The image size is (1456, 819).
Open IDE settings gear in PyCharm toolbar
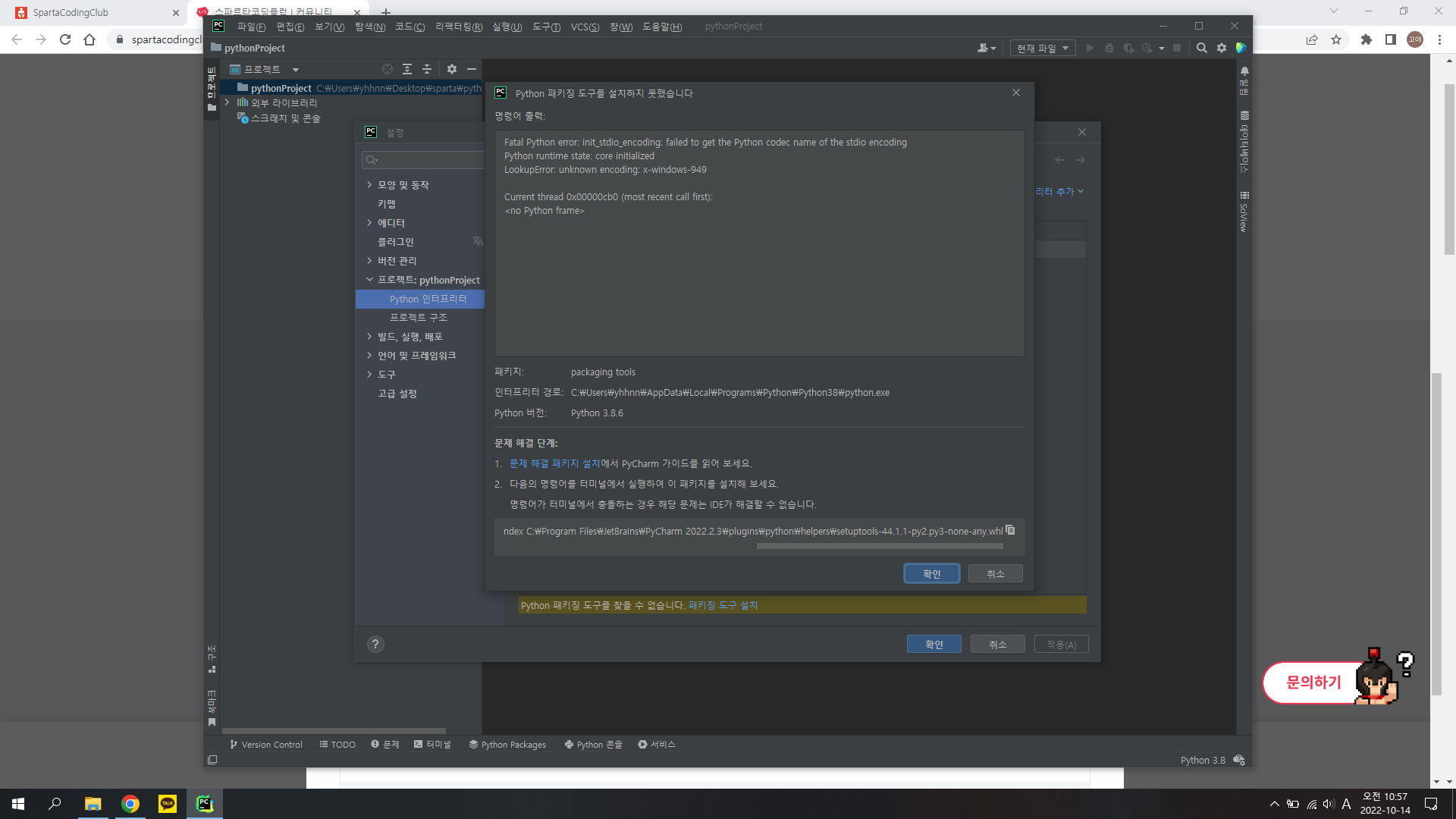pyautogui.click(x=1222, y=48)
